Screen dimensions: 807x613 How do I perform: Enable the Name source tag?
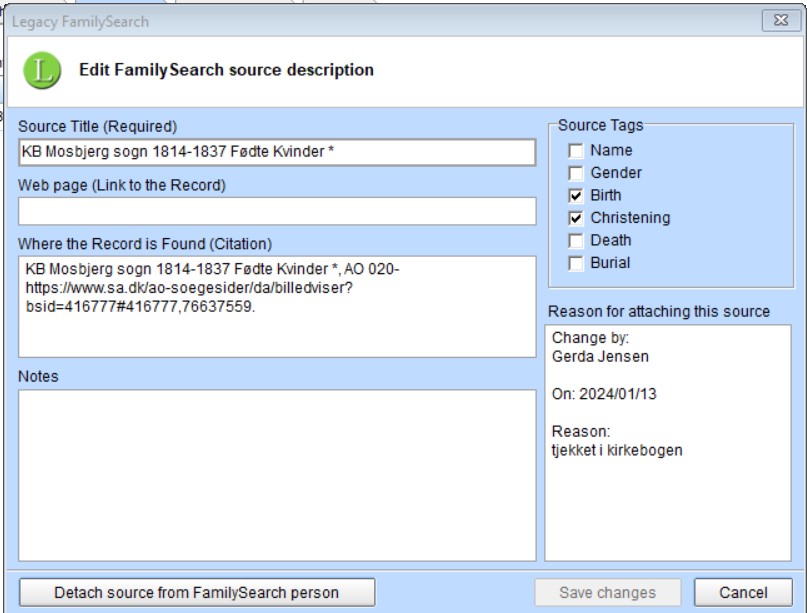pyautogui.click(x=576, y=151)
